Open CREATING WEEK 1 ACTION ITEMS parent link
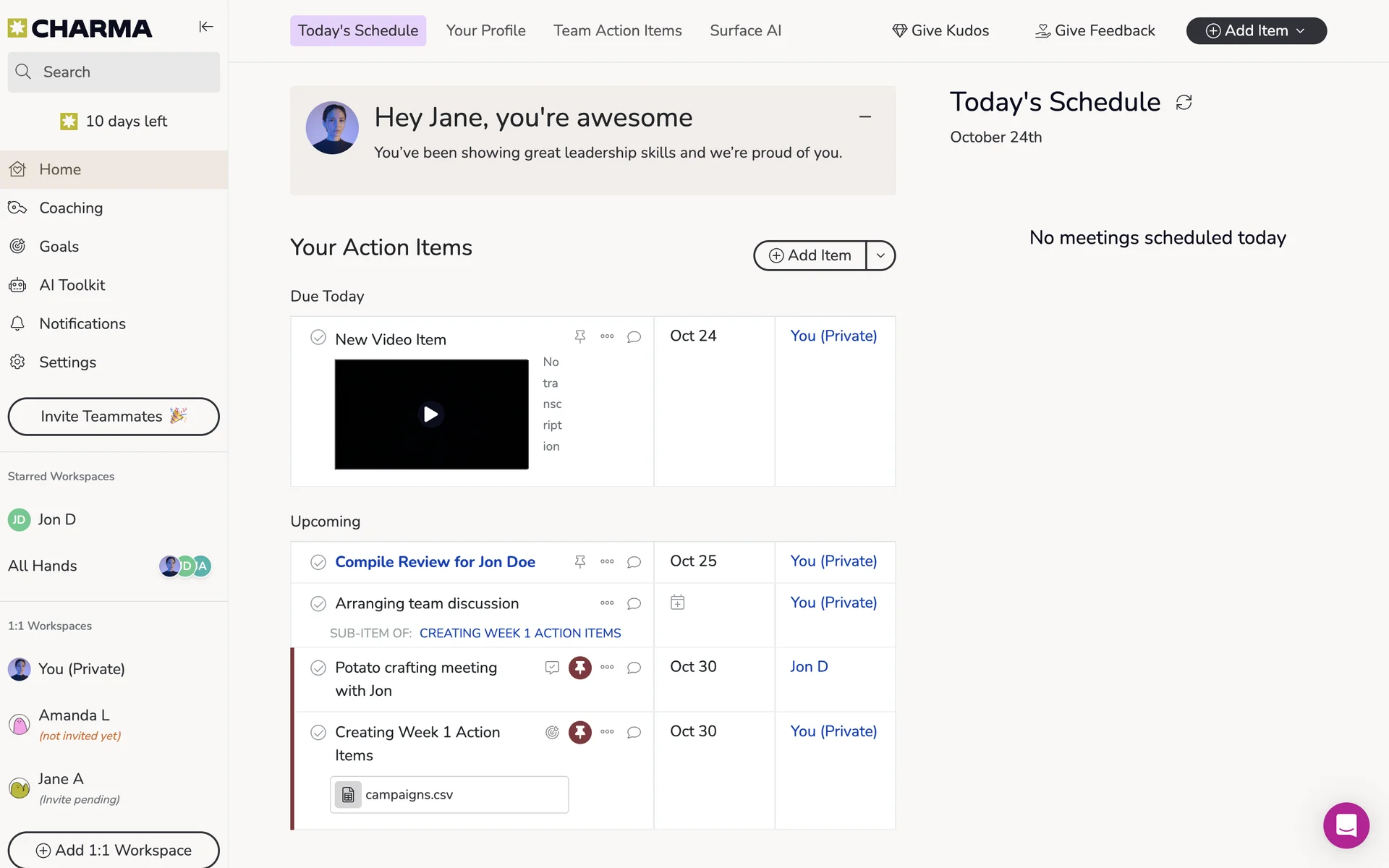Viewport: 1389px width, 868px height. click(x=519, y=633)
